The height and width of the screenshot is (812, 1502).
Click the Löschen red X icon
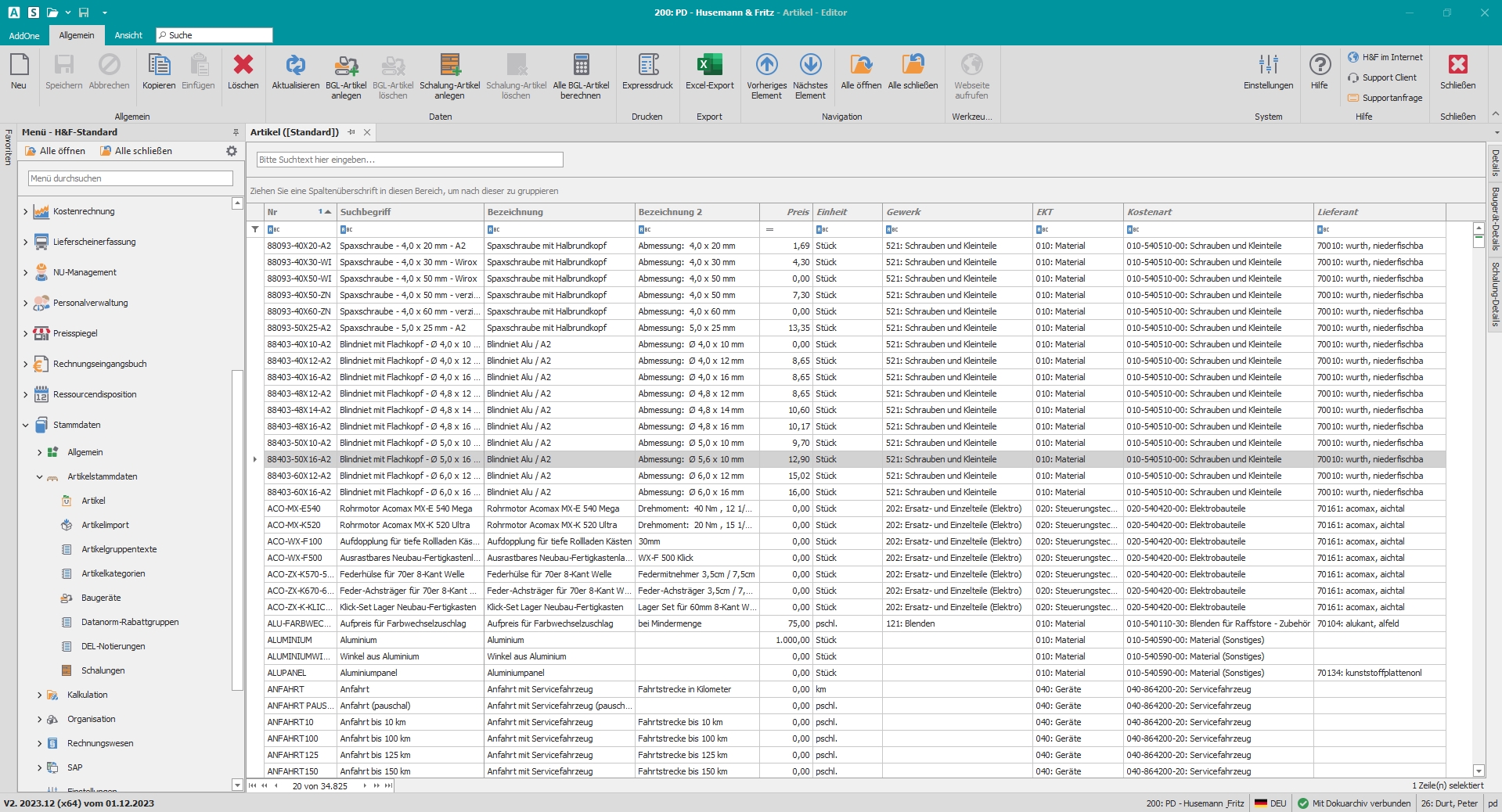click(243, 66)
